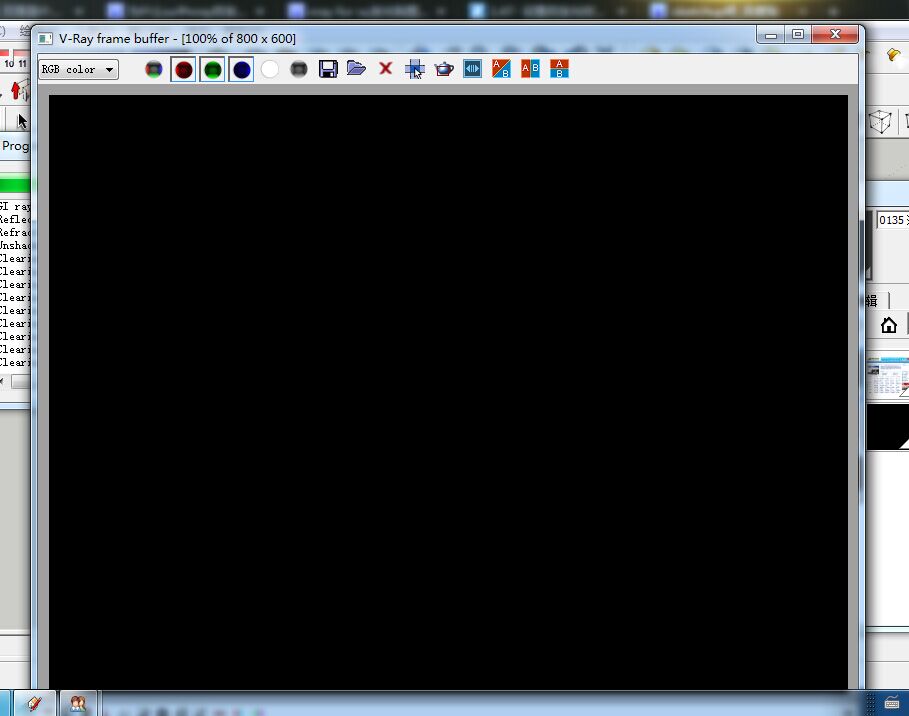Toggle the red channel button
Screen dimensions: 909x716
tap(183, 70)
